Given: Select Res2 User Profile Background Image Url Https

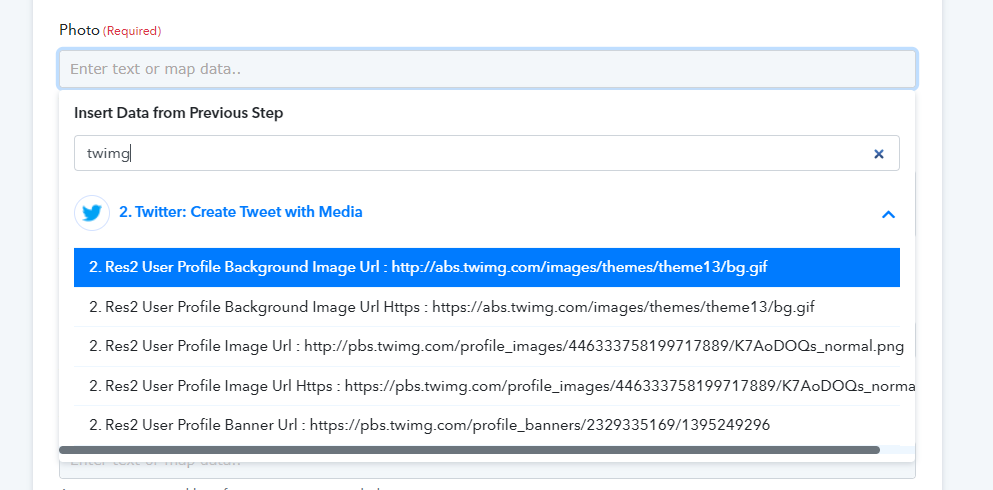Looking at the screenshot, I should point(486,307).
